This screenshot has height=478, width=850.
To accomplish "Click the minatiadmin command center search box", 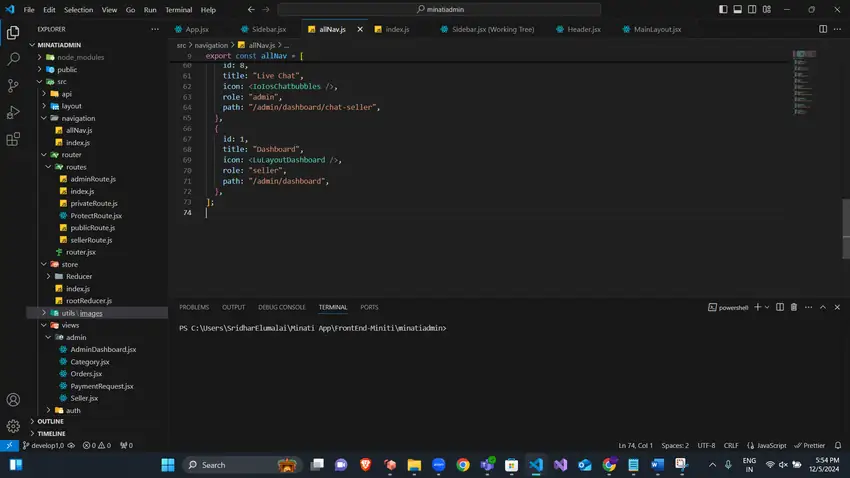I will coord(439,9).
